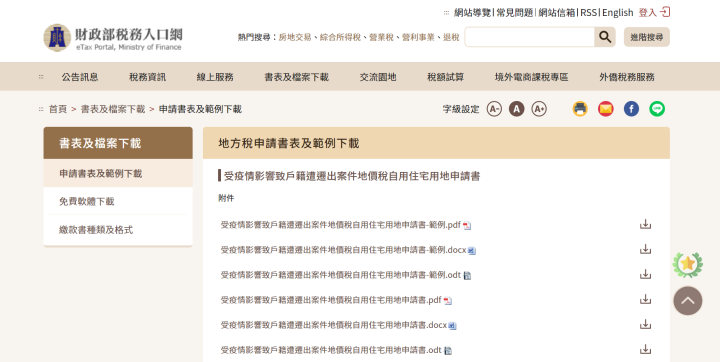The image size is (720, 362).
Task: Open file link 地價稅自用住宅用地申請書.docx
Action: tap(334, 325)
